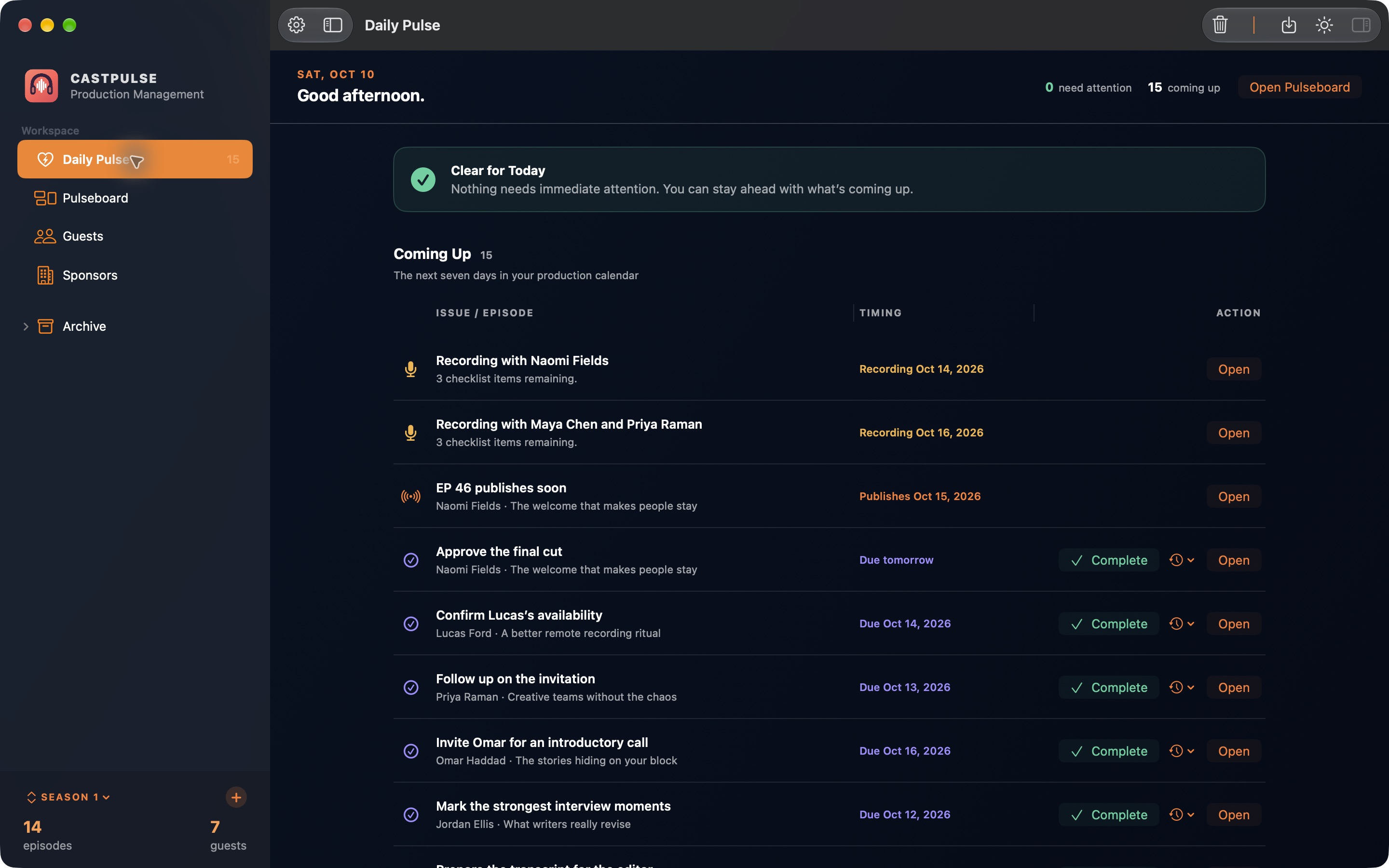Check the circle for Confirm Lucas's availability
The image size is (1389, 868).
tap(411, 624)
